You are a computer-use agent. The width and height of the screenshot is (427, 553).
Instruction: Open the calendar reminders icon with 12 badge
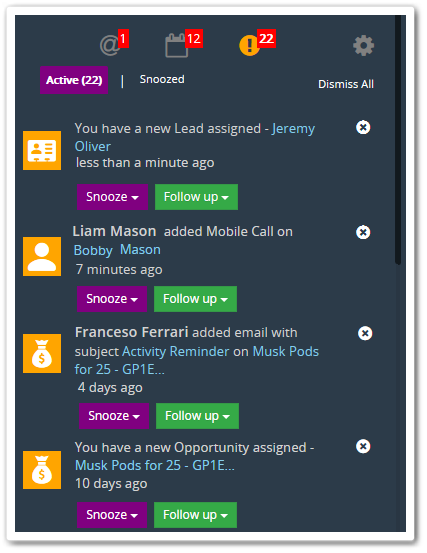click(177, 45)
